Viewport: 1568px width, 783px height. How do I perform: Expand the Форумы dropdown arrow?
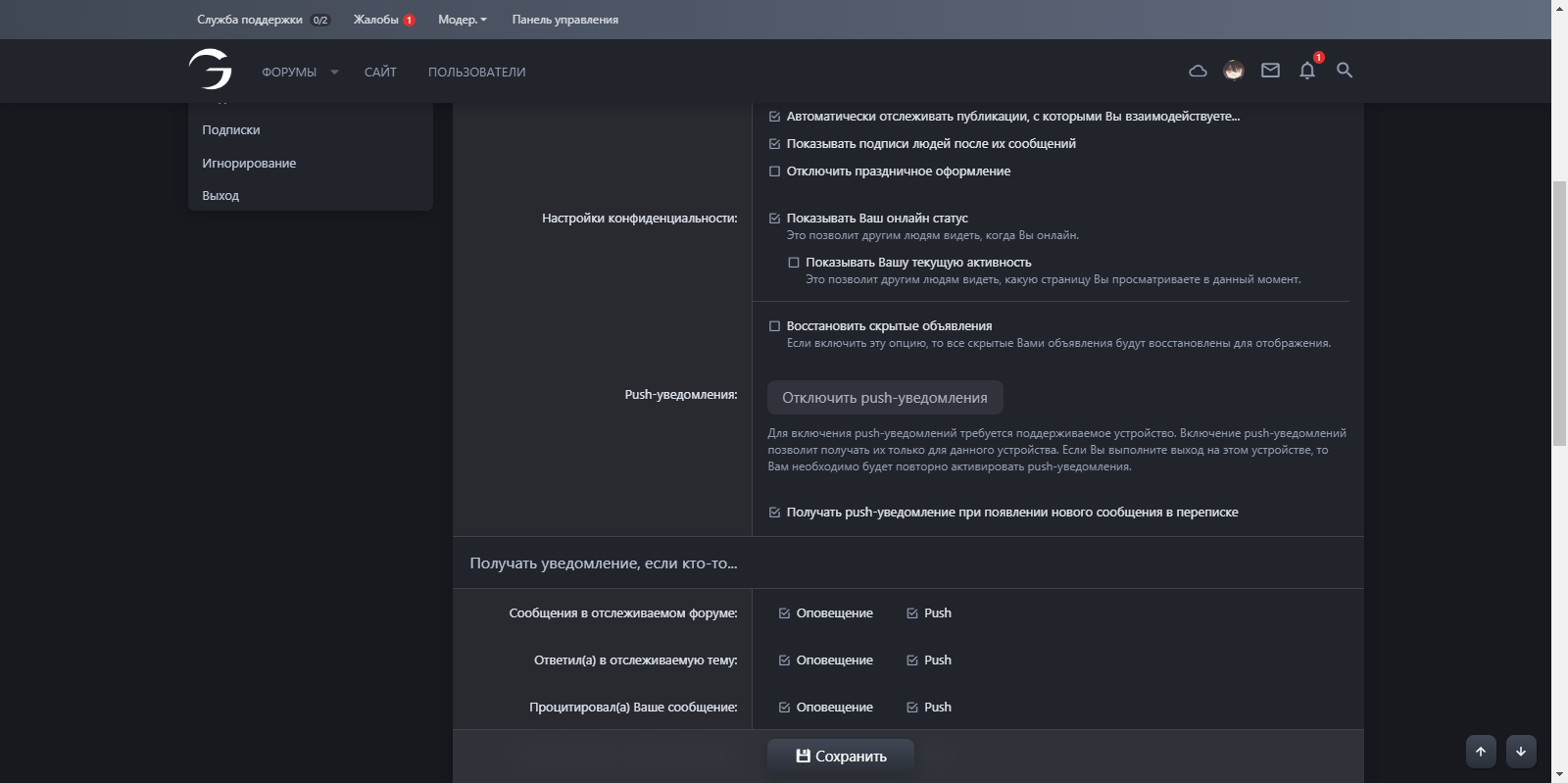pos(334,73)
